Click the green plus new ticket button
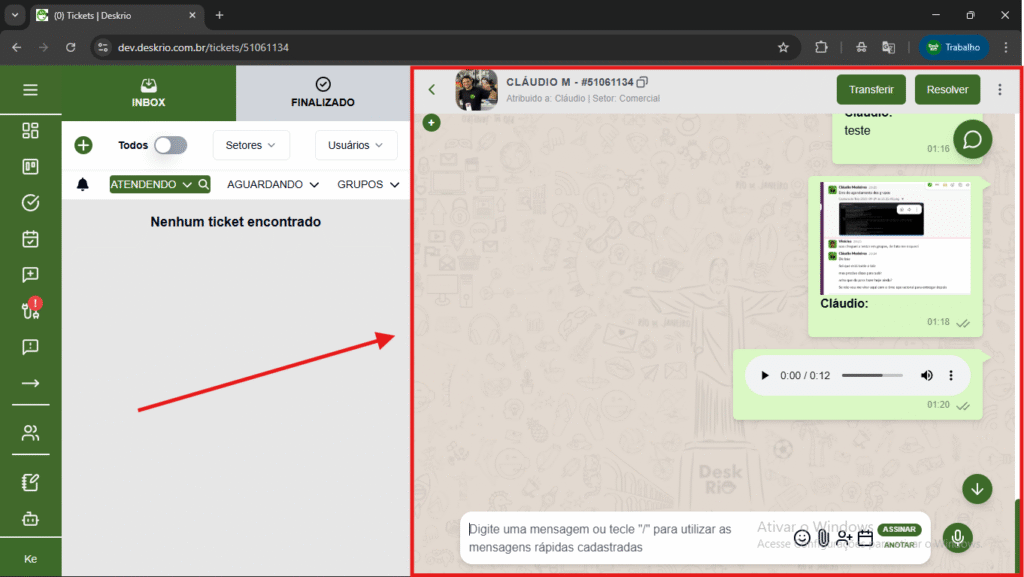1024x577 pixels. tap(83, 145)
